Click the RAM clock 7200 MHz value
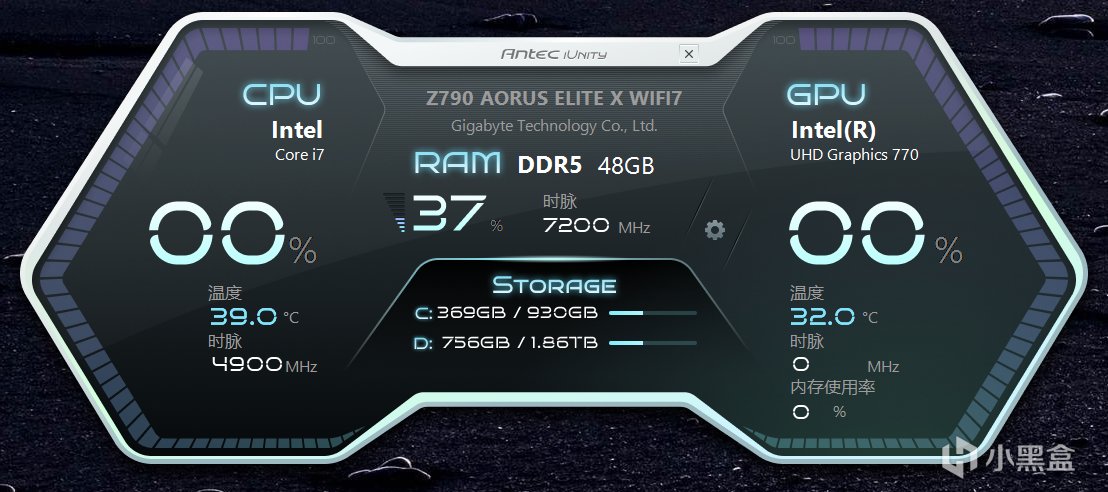The width and height of the screenshot is (1108, 492). point(596,226)
